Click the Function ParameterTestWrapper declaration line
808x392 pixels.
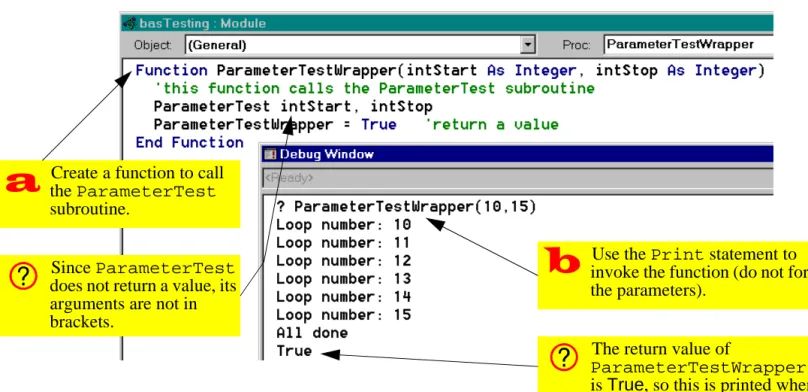tap(450, 71)
